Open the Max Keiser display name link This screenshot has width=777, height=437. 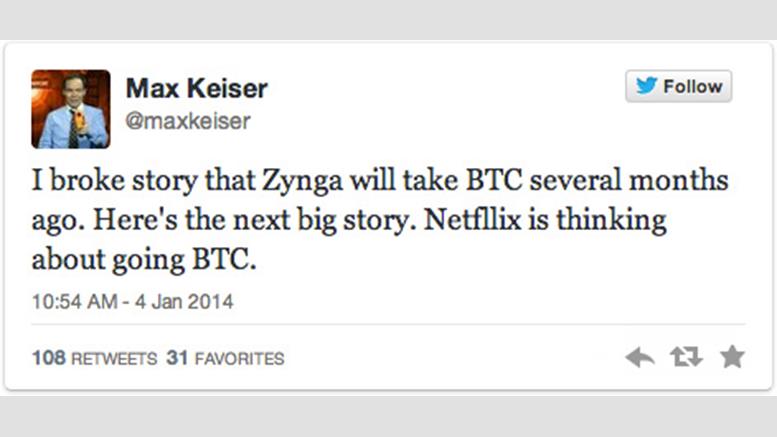pos(196,89)
